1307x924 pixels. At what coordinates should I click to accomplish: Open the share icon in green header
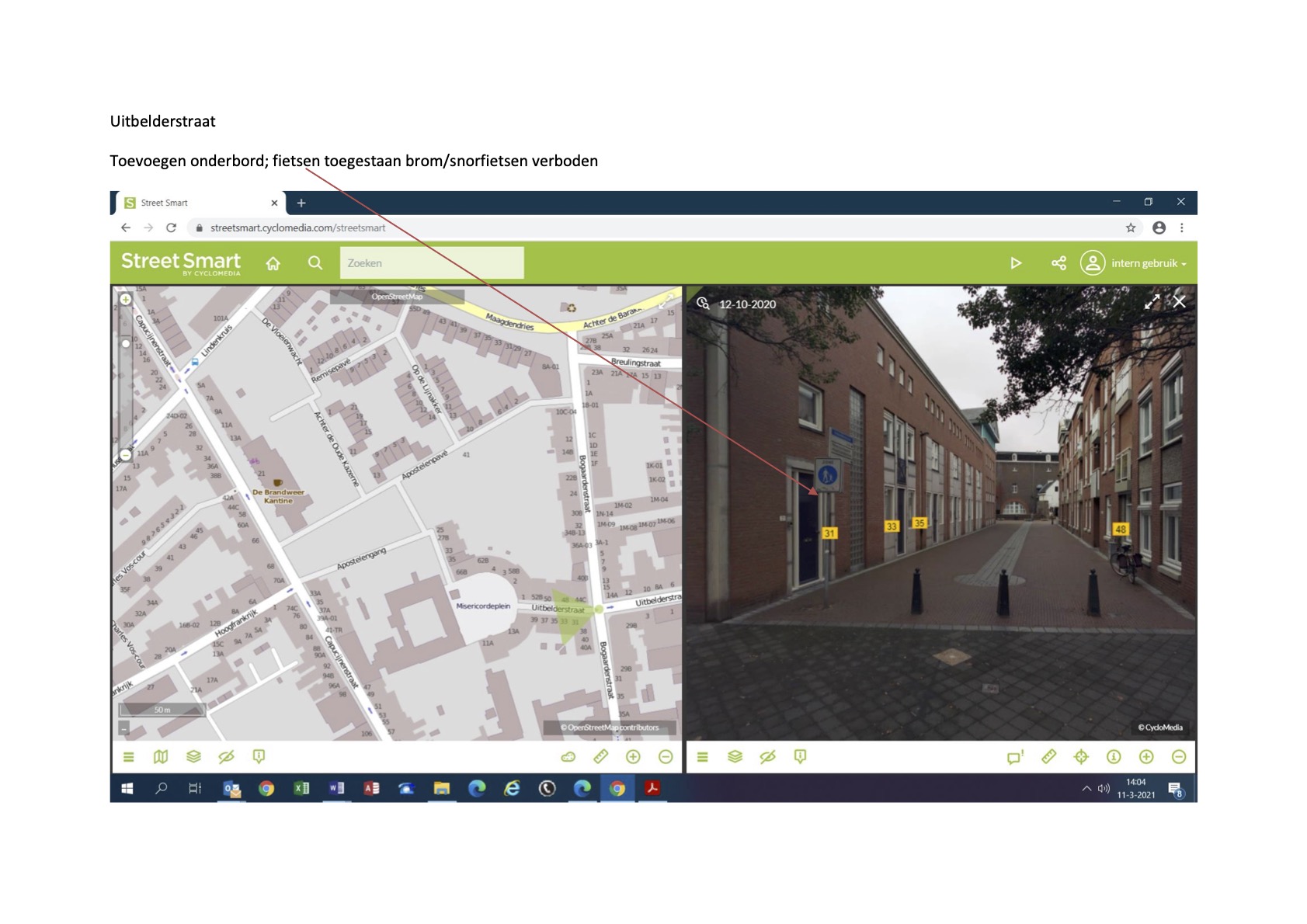(1058, 263)
